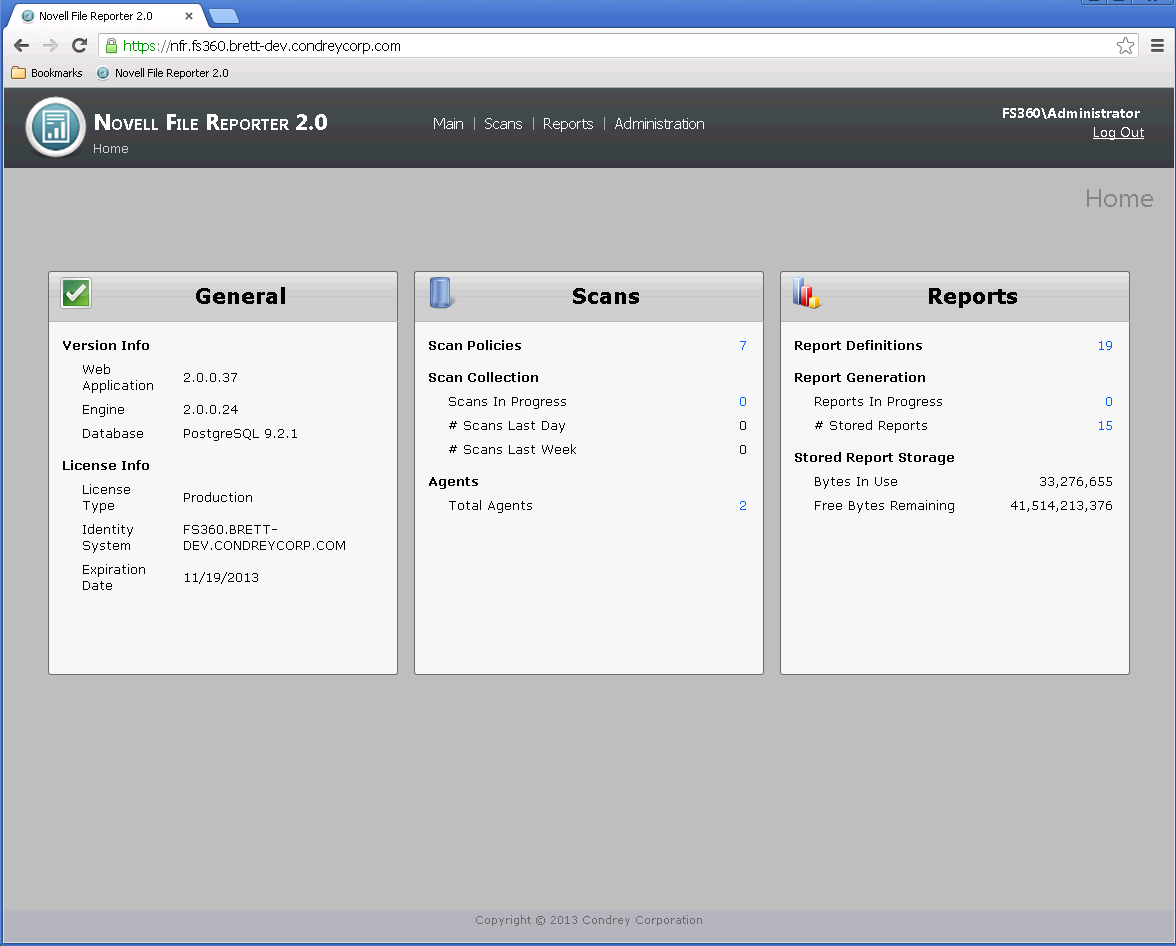The image size is (1176, 946).
Task: Go back with the browser back arrow
Action: 22,46
